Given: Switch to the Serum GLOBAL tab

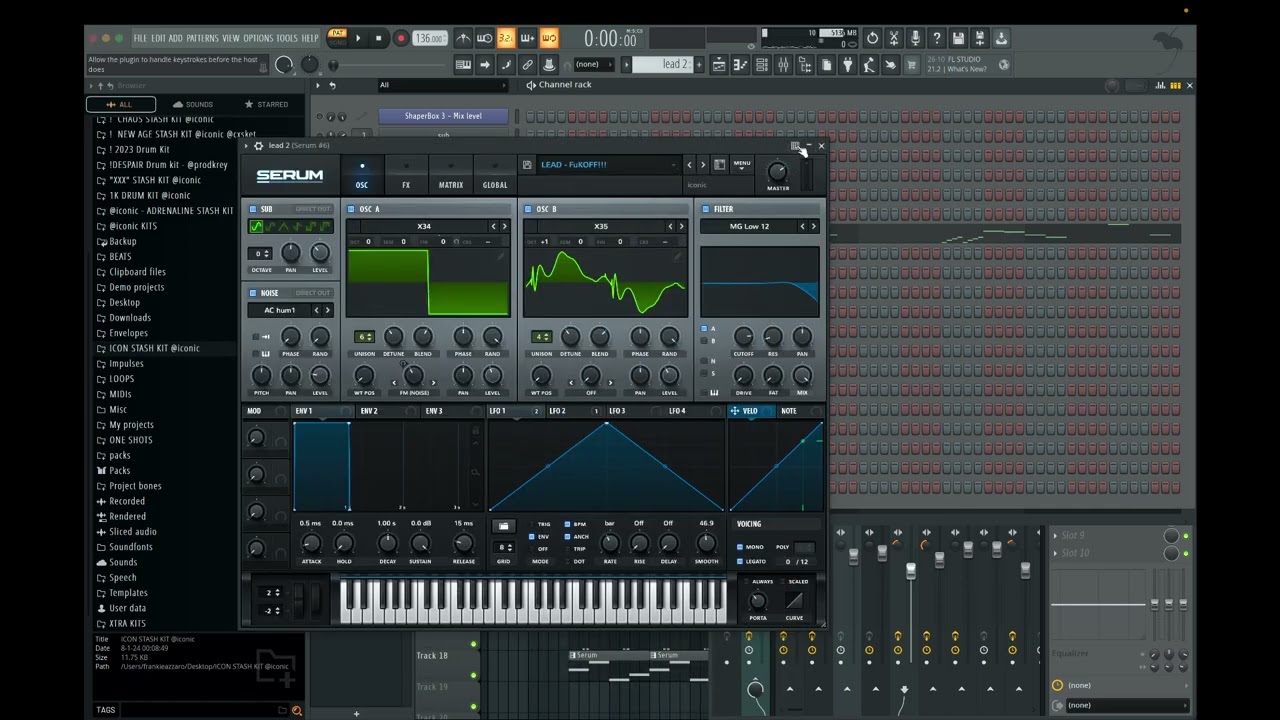Looking at the screenshot, I should [495, 176].
